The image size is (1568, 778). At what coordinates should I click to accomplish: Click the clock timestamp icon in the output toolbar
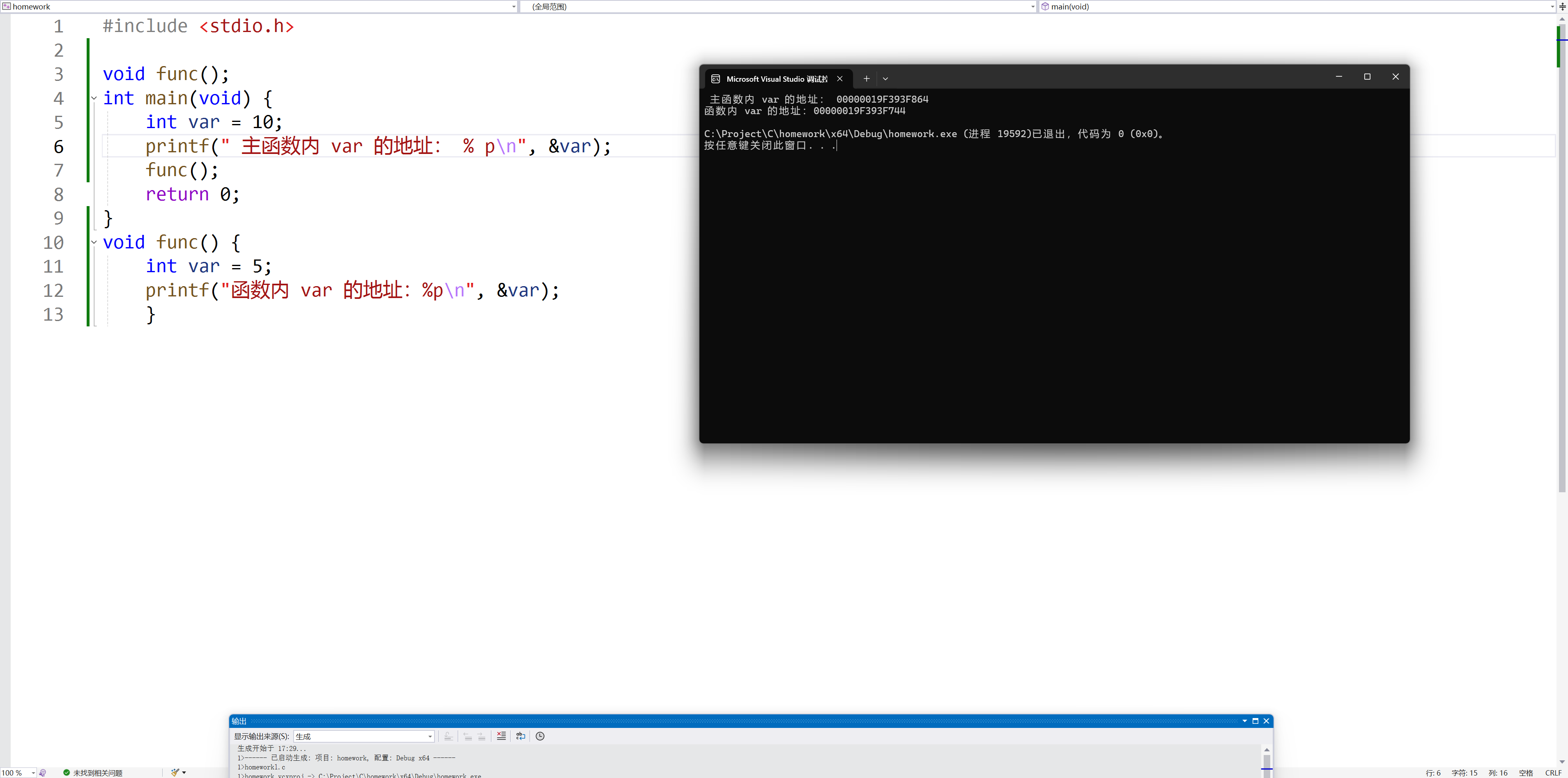pos(540,736)
